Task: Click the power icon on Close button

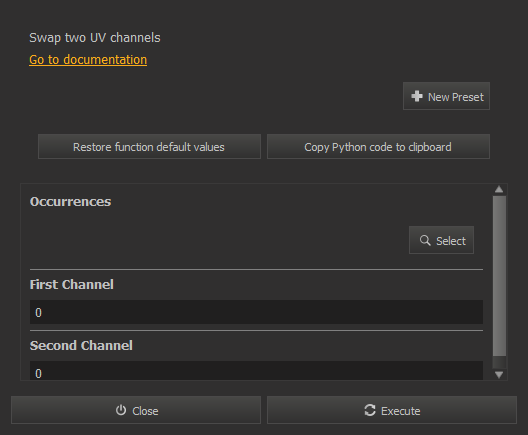Action: [x=121, y=410]
